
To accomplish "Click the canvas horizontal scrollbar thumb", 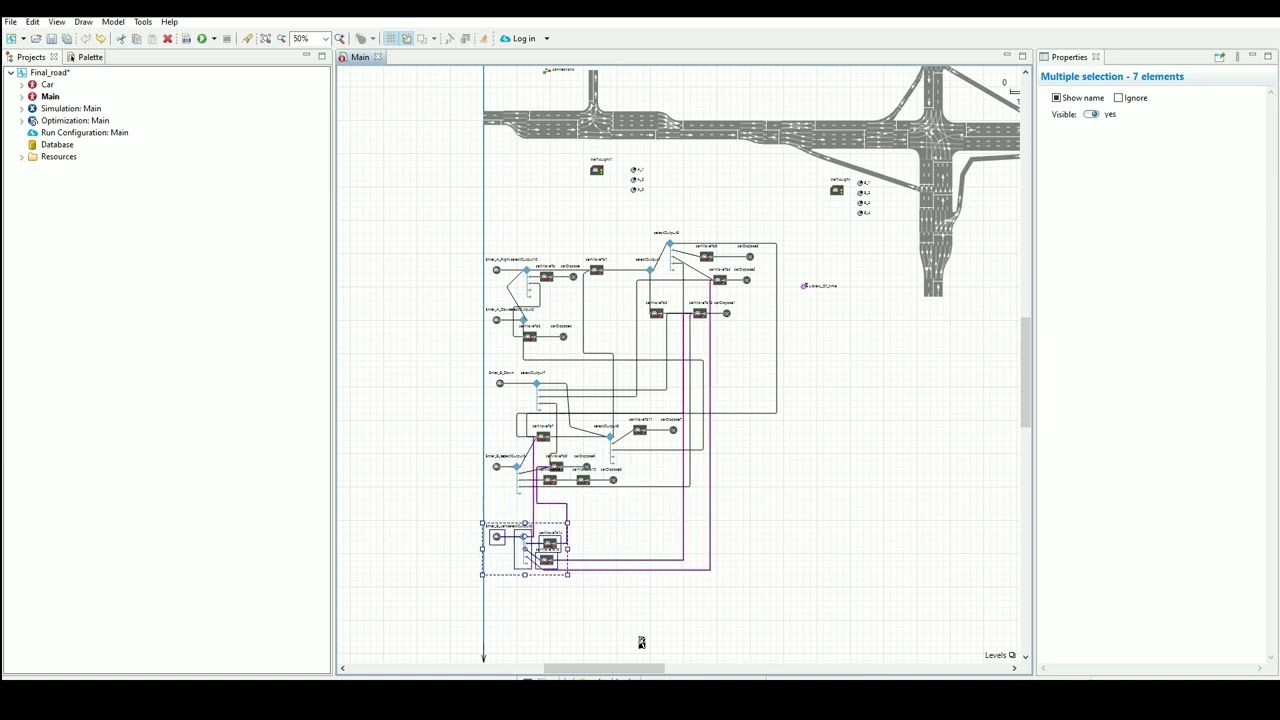I will [x=604, y=669].
